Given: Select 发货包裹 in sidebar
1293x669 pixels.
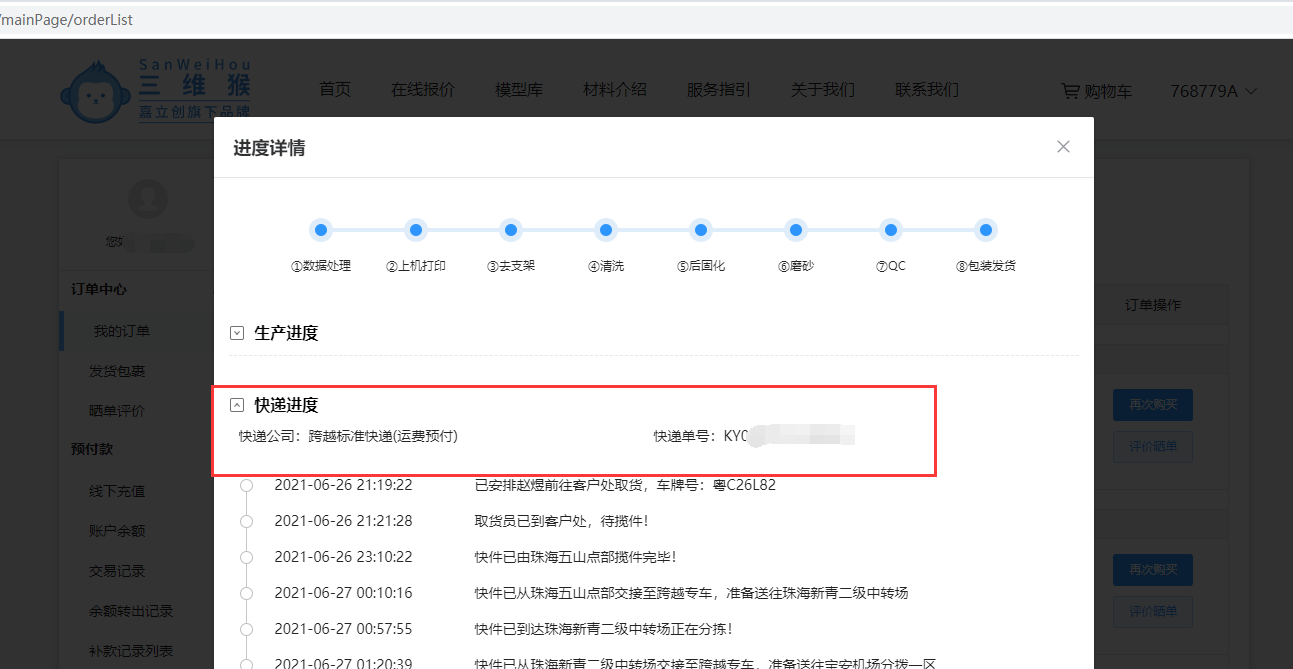Looking at the screenshot, I should pos(117,371).
